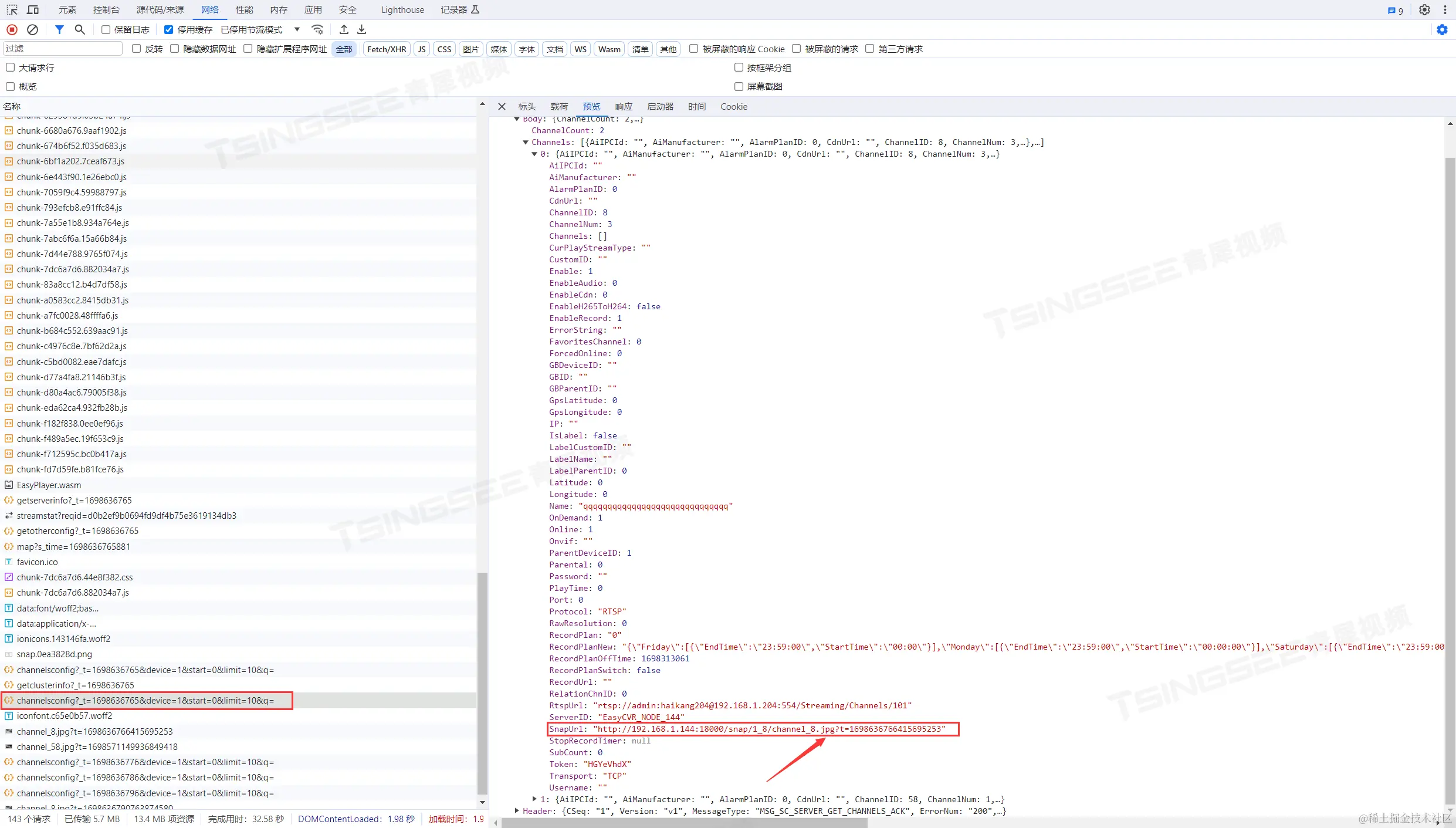Screen dimensions: 1456x828
Task: Click the stop recording network log icon
Action: pyautogui.click(x=12, y=29)
